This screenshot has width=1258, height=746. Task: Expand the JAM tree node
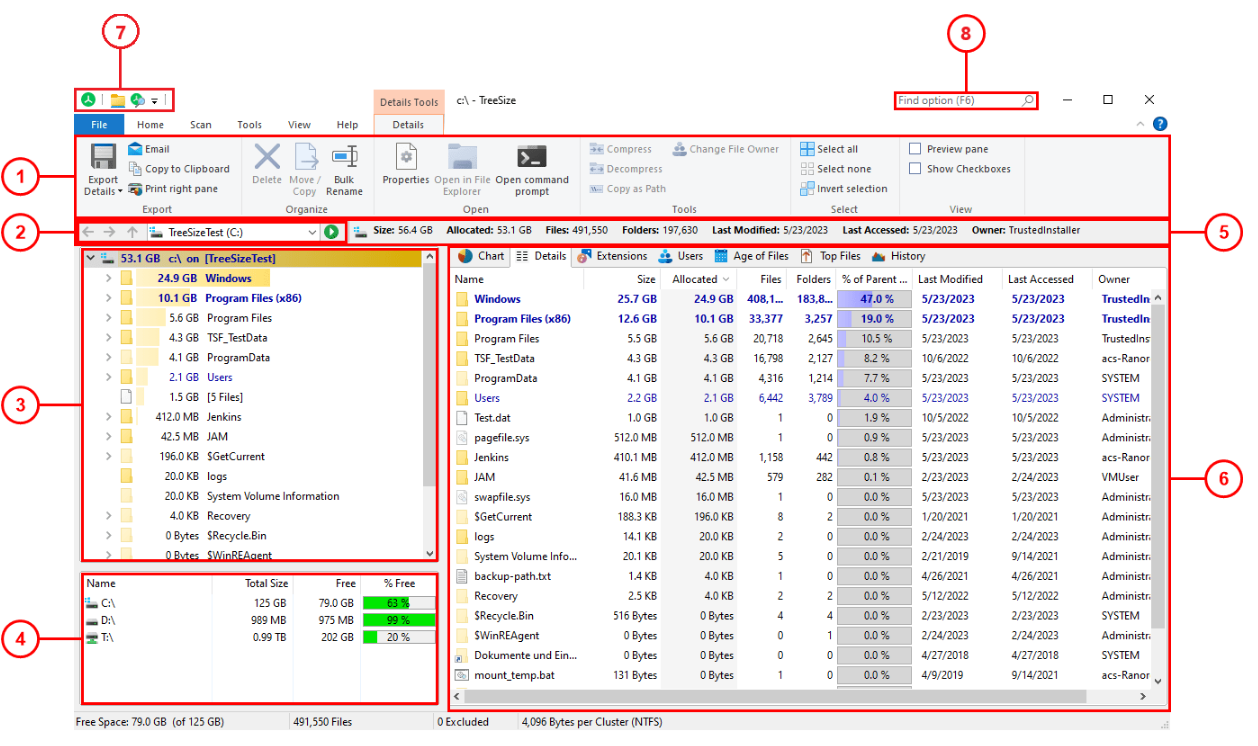[x=108, y=437]
